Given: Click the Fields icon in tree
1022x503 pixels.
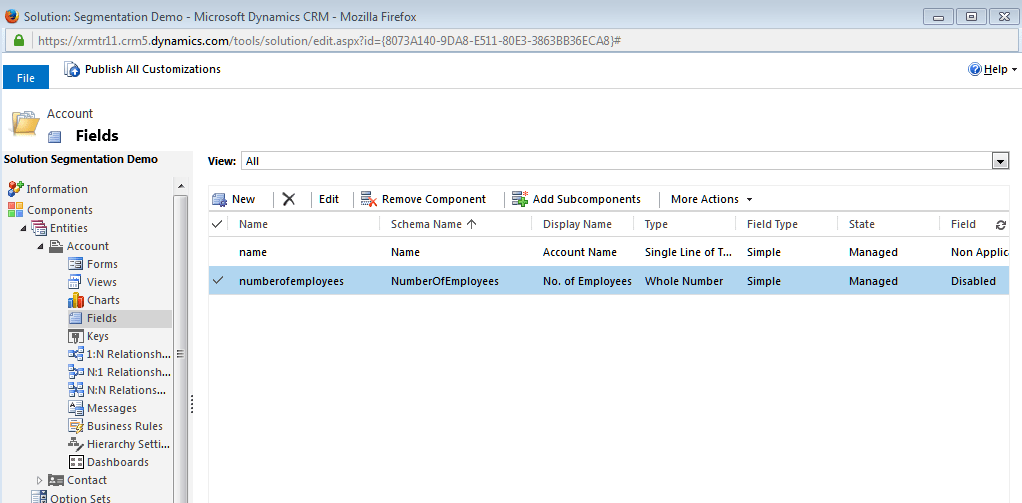Looking at the screenshot, I should coord(76,318).
